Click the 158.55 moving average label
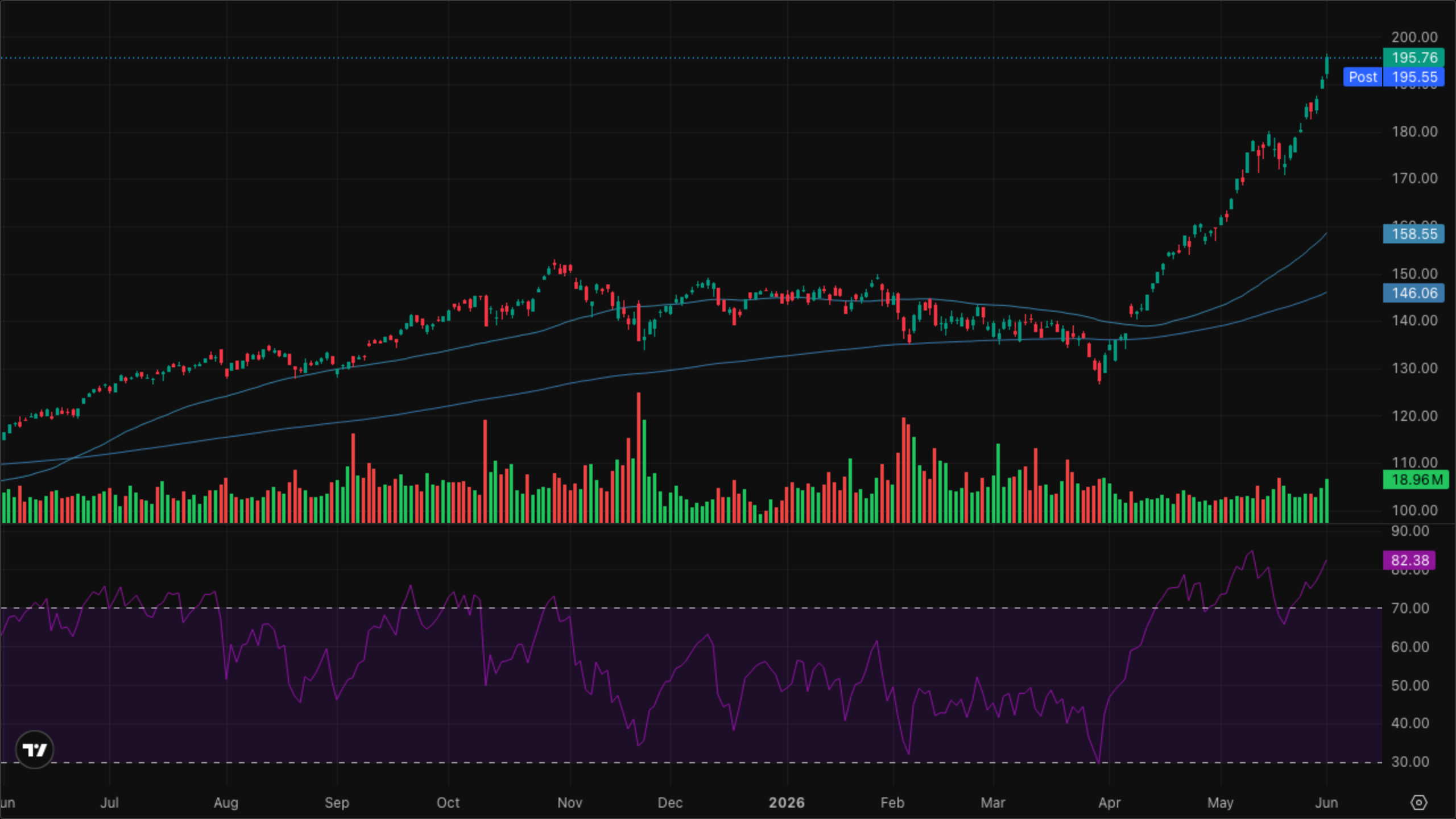 click(x=1413, y=234)
